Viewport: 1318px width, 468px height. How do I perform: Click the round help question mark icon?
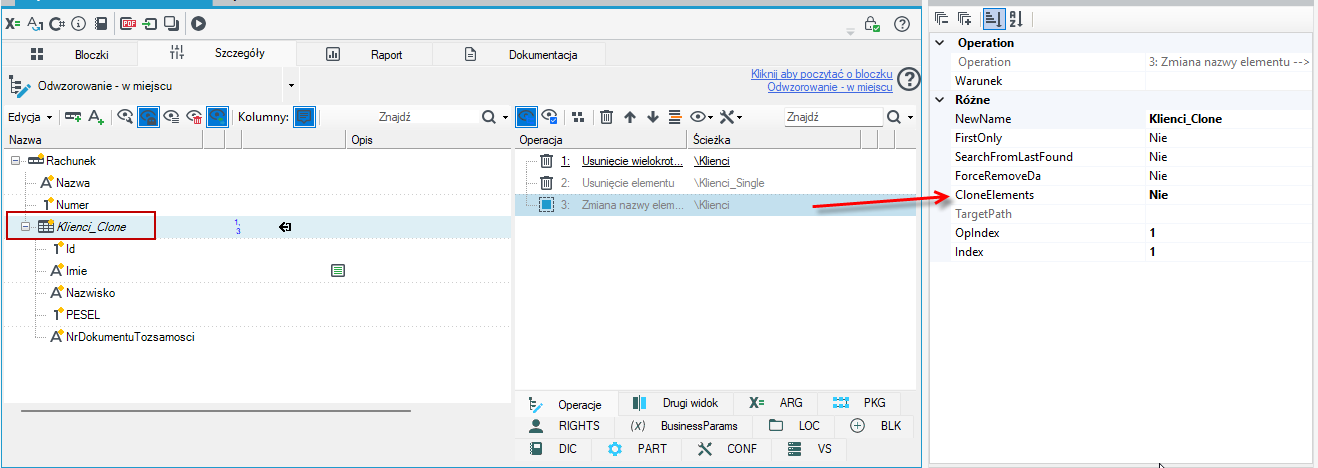pyautogui.click(x=901, y=24)
